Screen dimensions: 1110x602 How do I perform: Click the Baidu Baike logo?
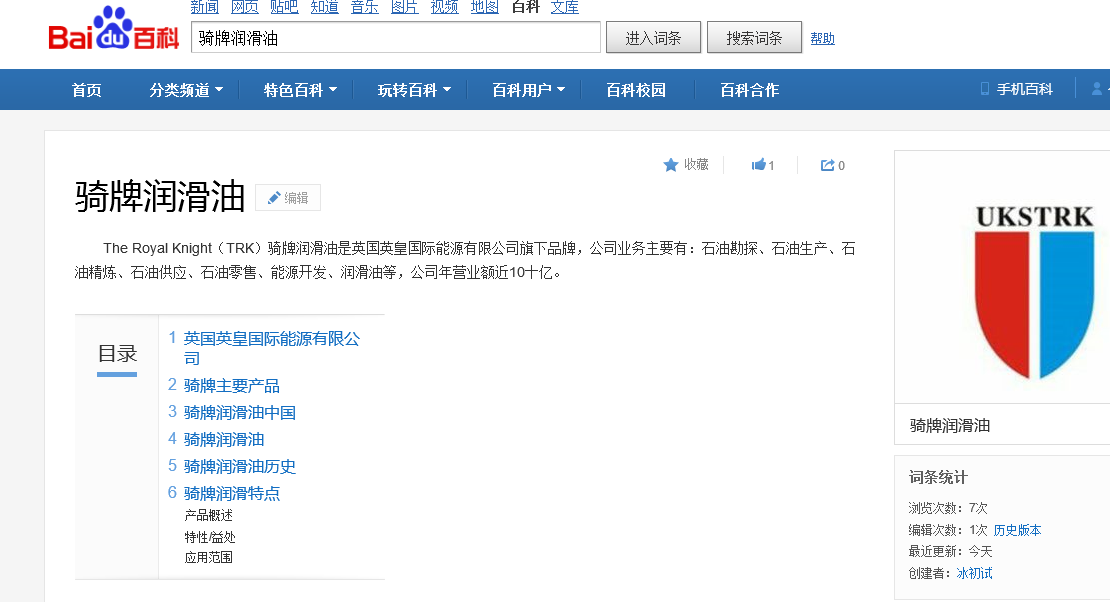[x=113, y=30]
